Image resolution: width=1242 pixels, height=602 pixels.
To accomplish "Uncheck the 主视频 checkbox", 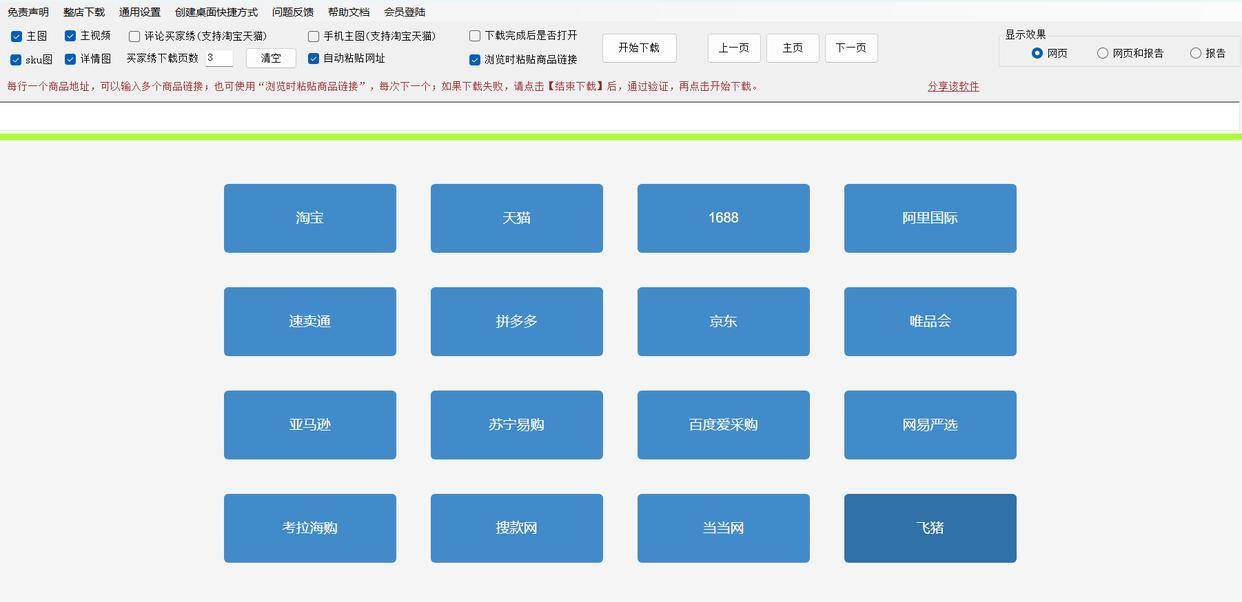I will click(x=70, y=36).
